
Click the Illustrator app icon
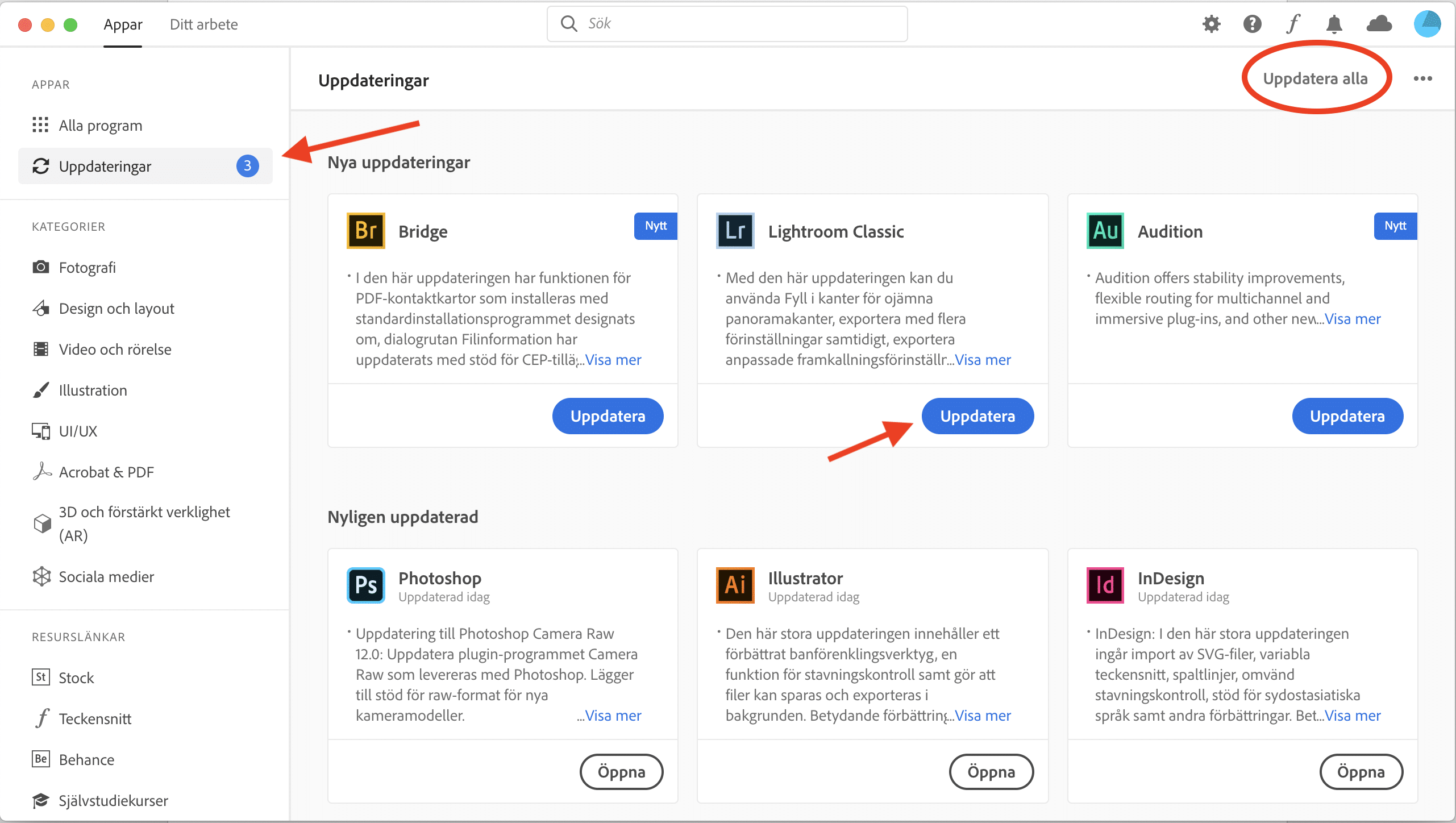click(735, 585)
